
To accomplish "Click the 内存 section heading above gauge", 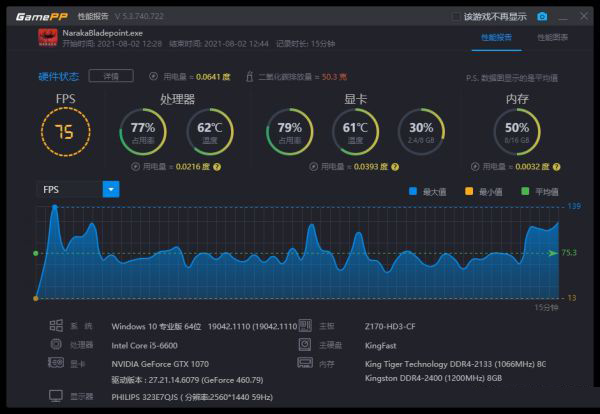I will [517, 99].
